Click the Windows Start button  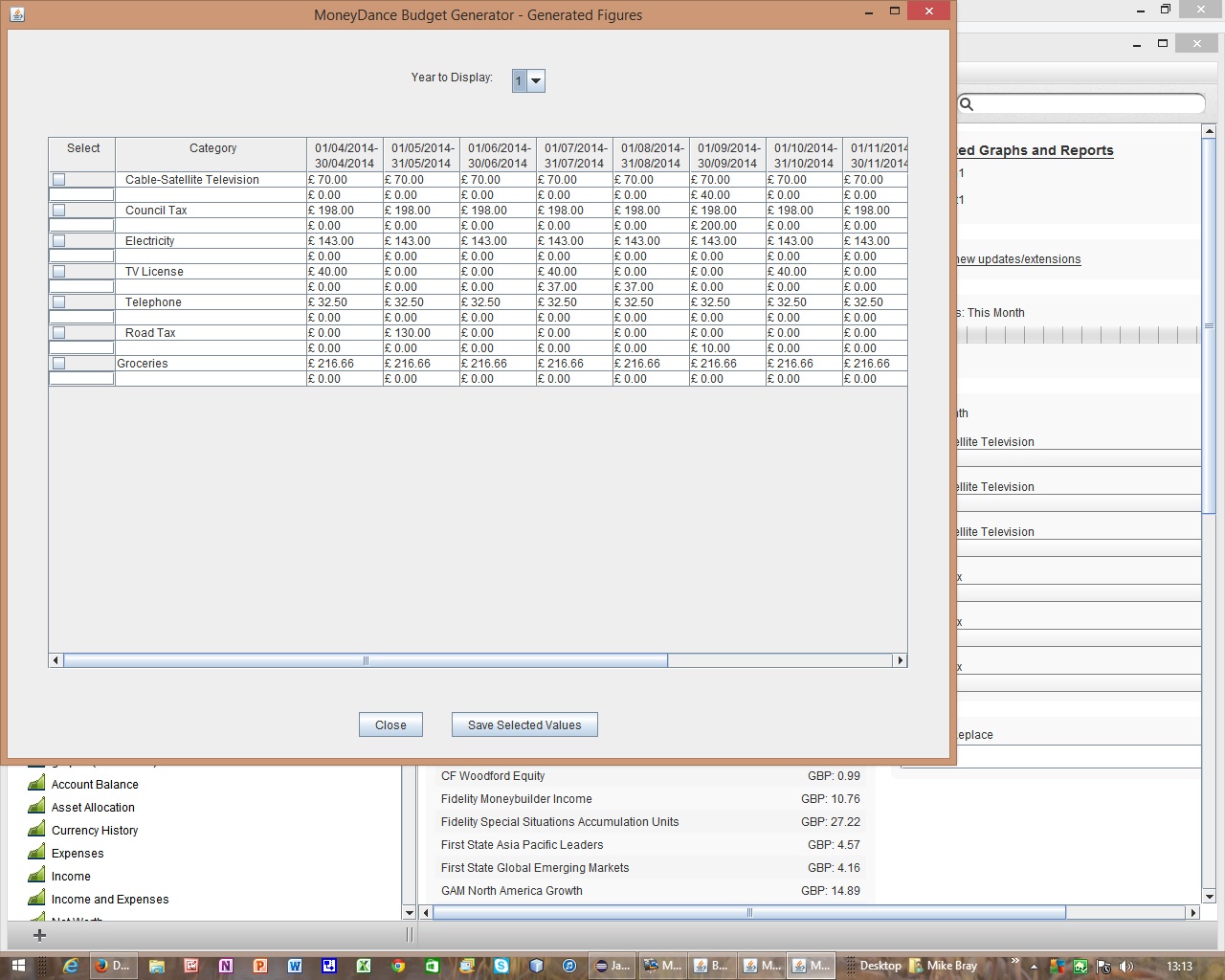(x=17, y=966)
